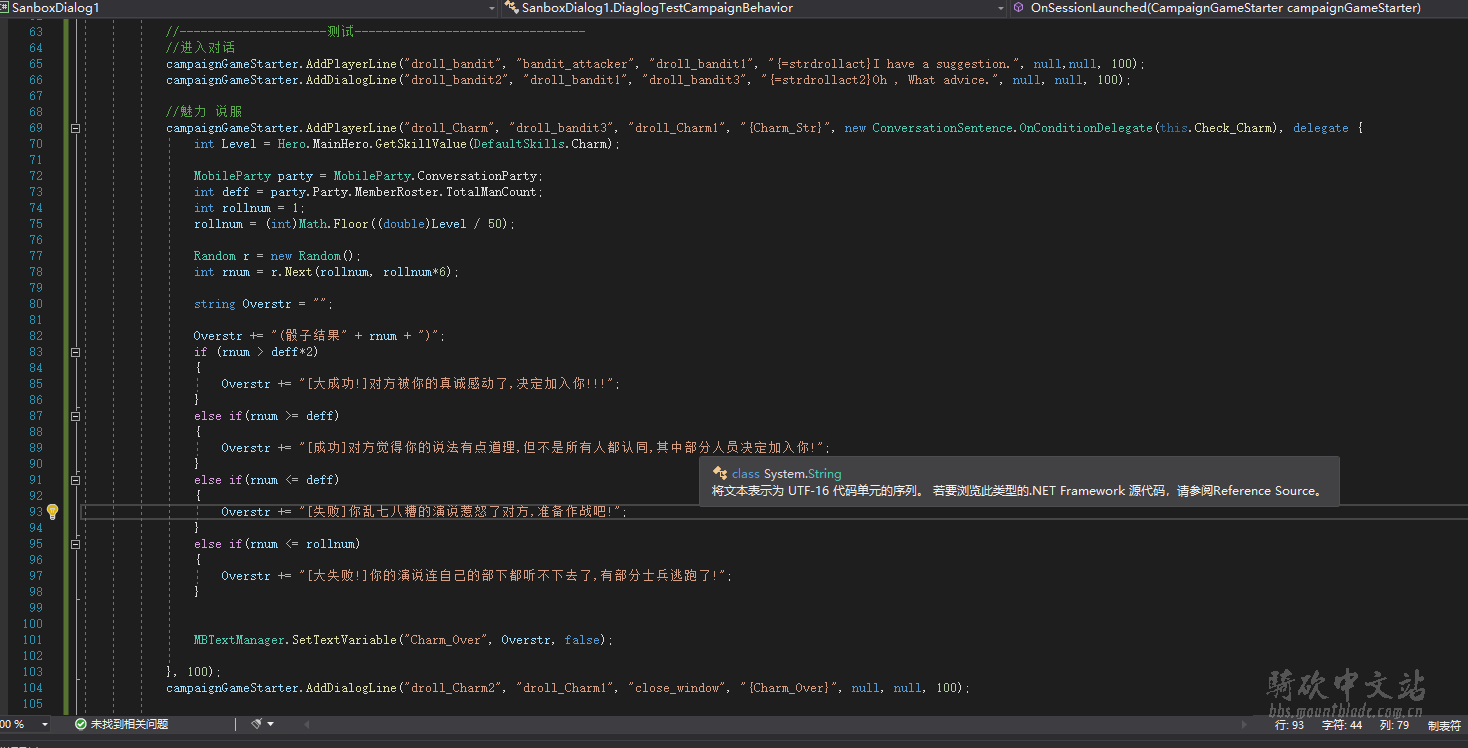Screen dimensions: 1468x748
Task: Click the //魅力 说服 comment
Action: click(204, 112)
